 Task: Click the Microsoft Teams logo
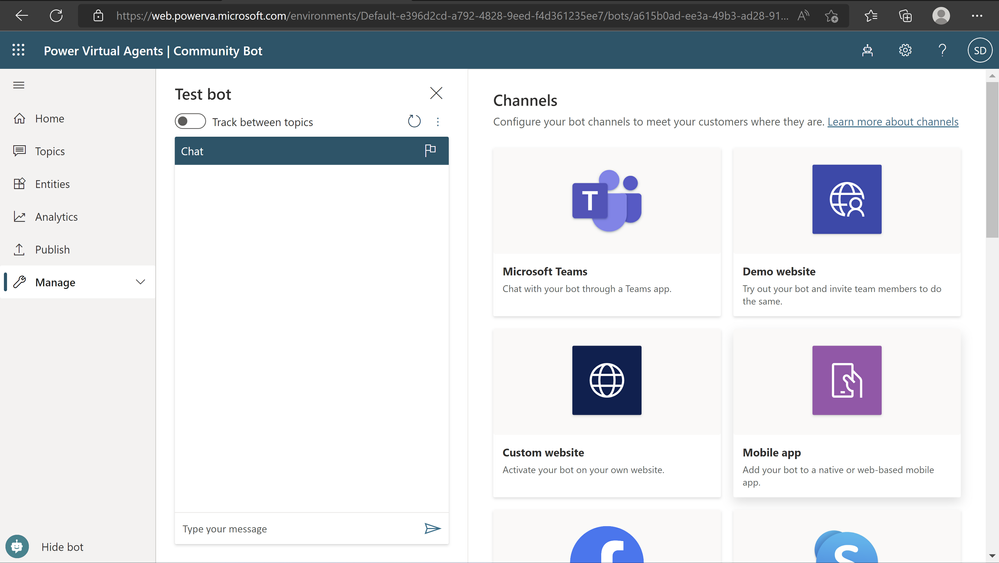(607, 201)
